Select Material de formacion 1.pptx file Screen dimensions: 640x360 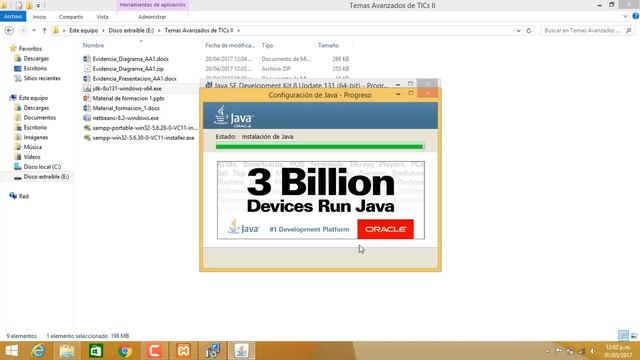129,98
